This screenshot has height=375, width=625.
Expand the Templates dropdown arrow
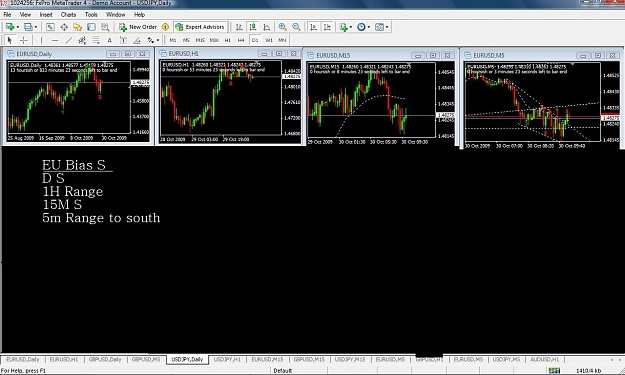[x=387, y=27]
